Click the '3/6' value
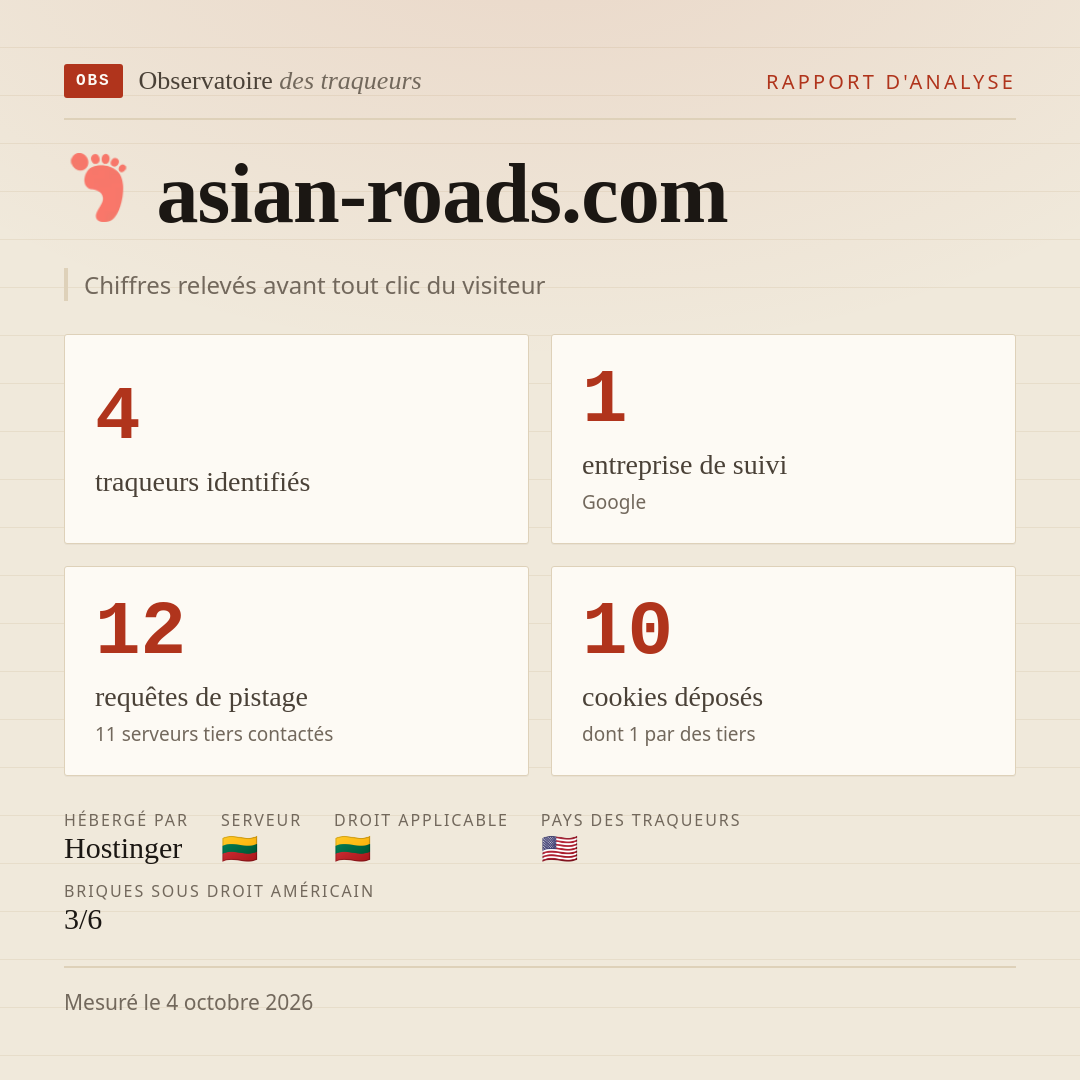This screenshot has height=1080, width=1080. pyautogui.click(x=83, y=920)
